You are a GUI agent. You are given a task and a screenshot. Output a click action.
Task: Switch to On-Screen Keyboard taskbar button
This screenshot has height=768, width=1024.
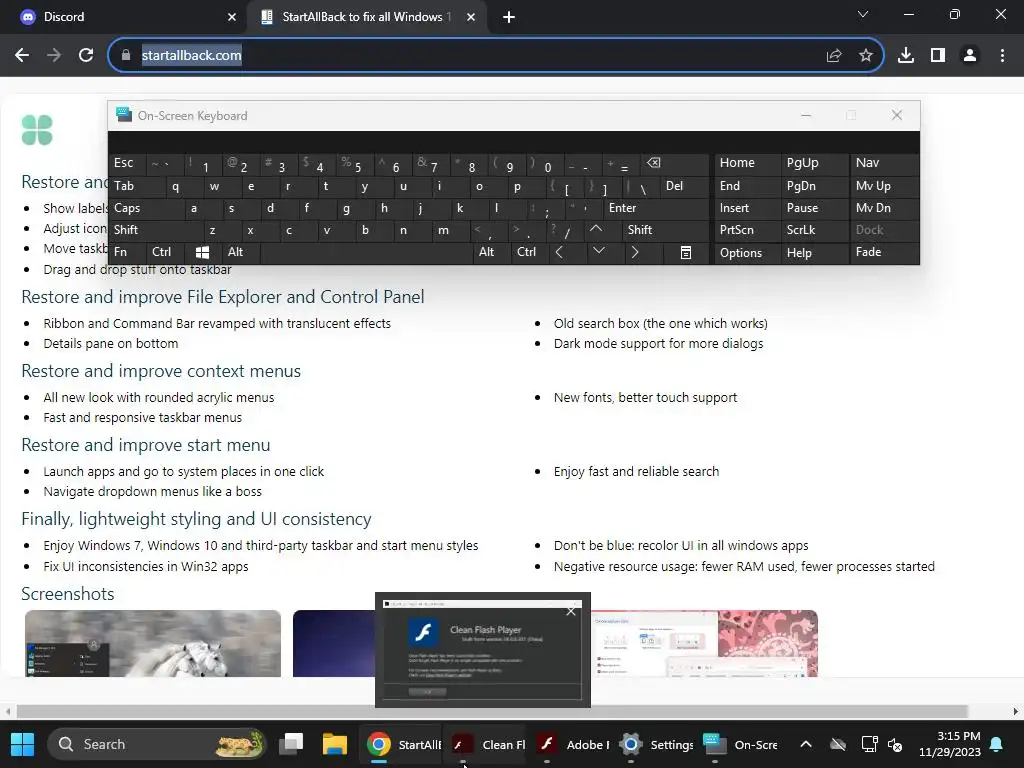[x=739, y=744]
